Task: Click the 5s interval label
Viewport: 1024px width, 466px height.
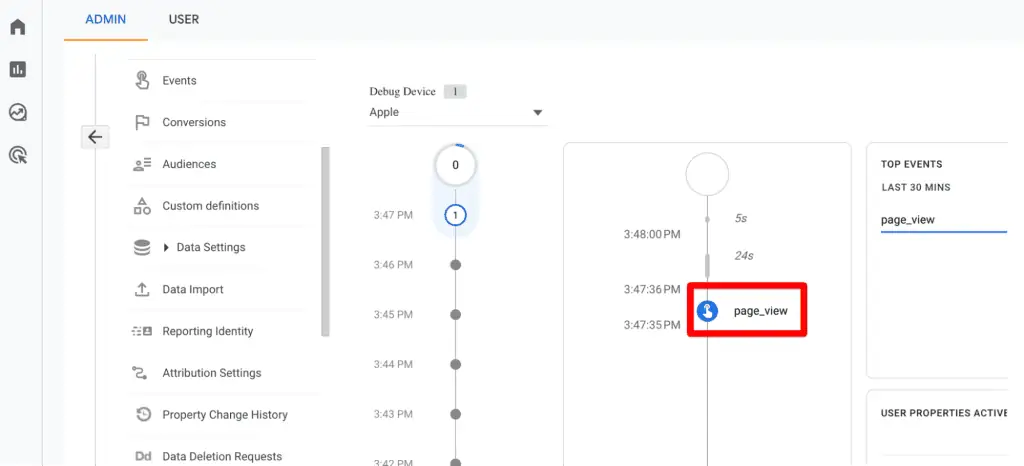Action: (x=741, y=219)
